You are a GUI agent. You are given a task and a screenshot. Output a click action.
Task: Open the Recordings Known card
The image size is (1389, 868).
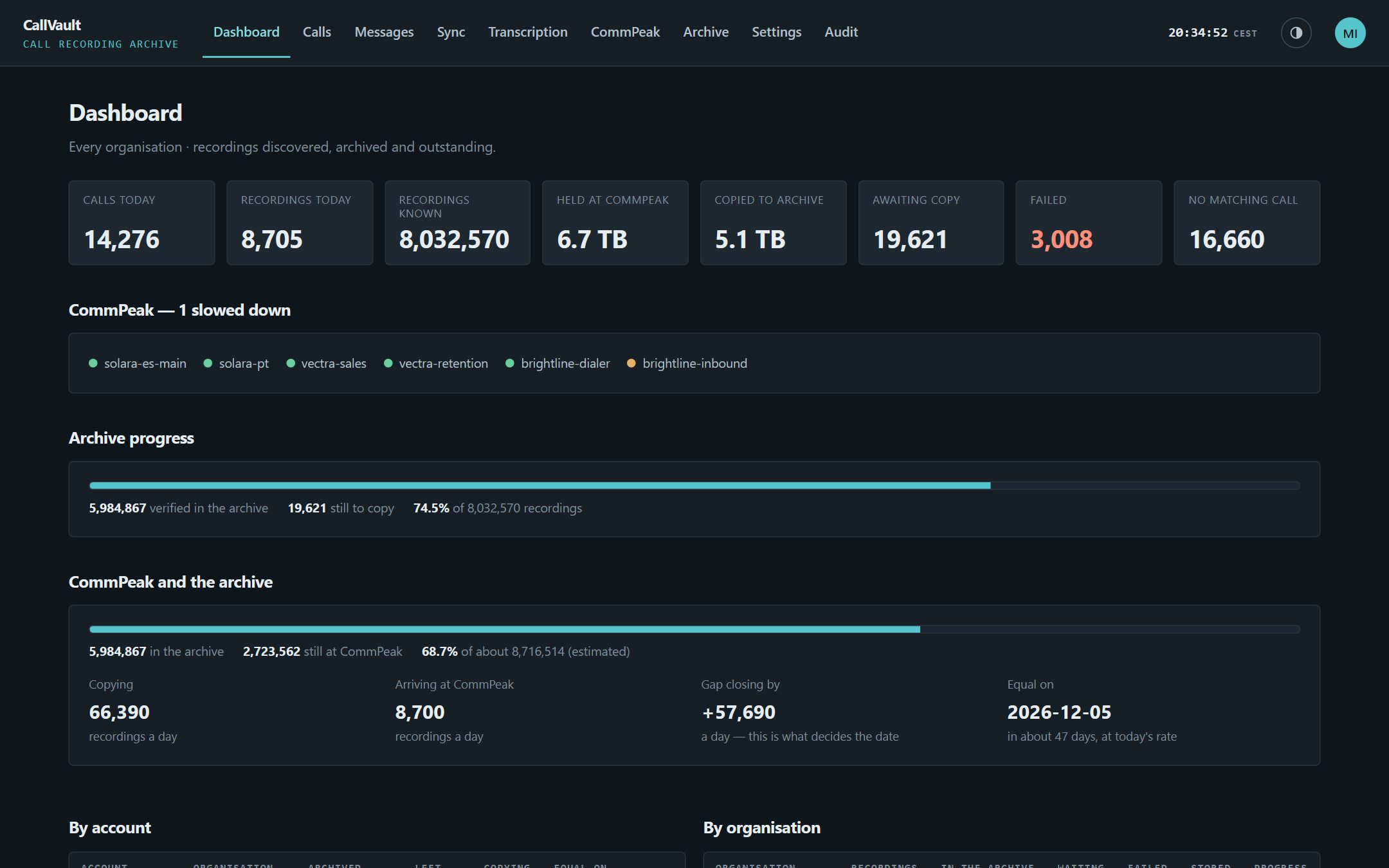(x=457, y=222)
